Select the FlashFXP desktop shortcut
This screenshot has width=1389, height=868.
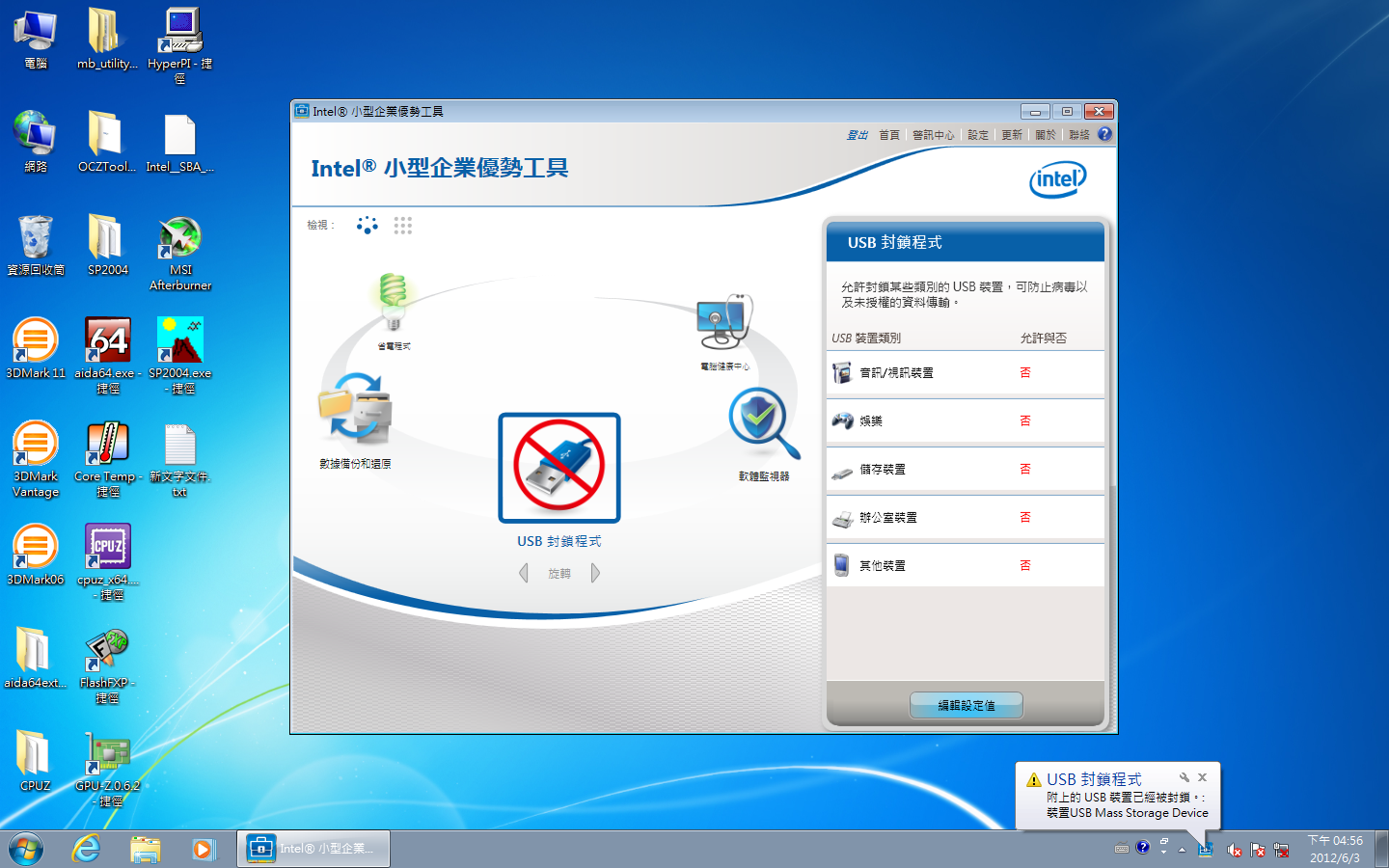[x=107, y=665]
